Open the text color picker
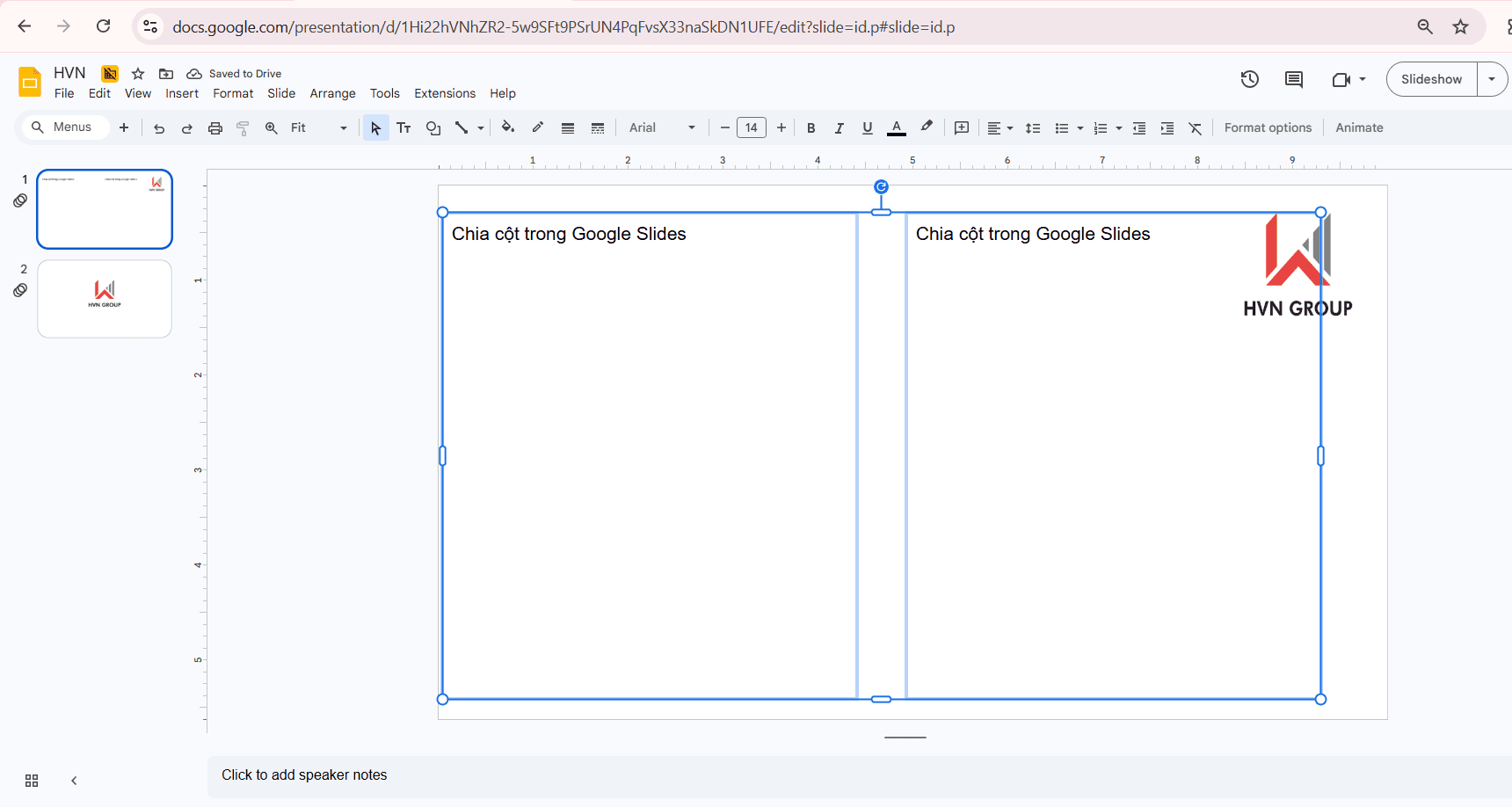1512x807 pixels. [896, 127]
